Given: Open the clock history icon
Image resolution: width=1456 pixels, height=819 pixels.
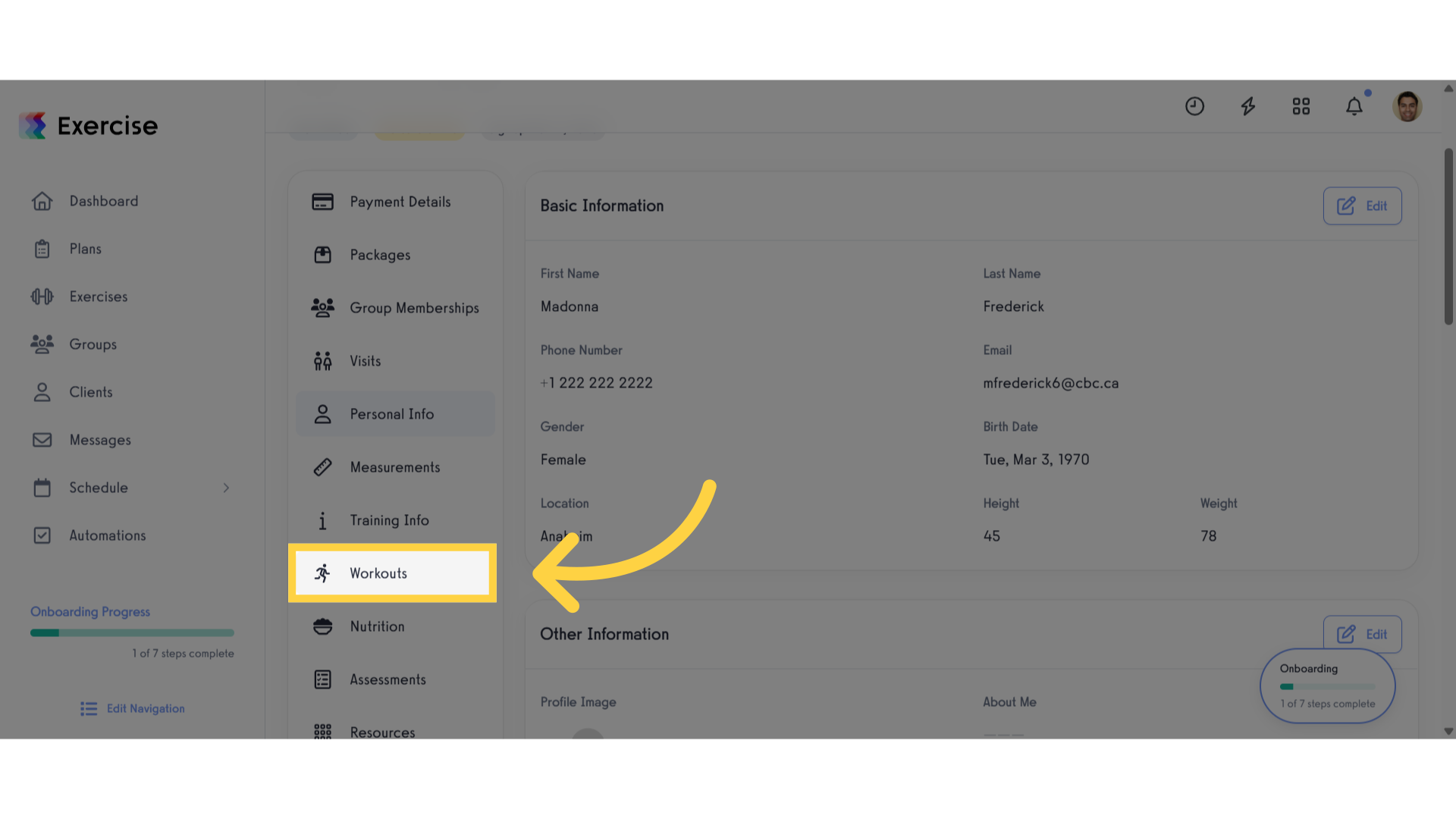Looking at the screenshot, I should click(x=1194, y=106).
